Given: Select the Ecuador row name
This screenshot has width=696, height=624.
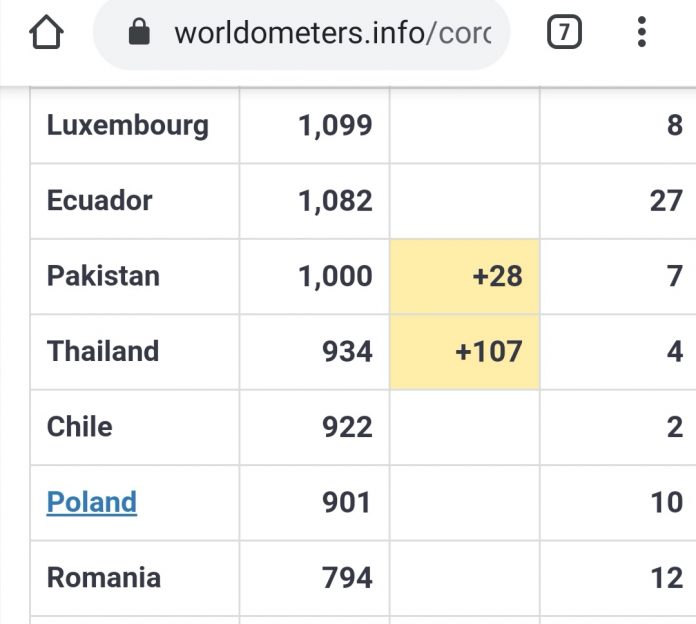Looking at the screenshot, I should tap(100, 200).
